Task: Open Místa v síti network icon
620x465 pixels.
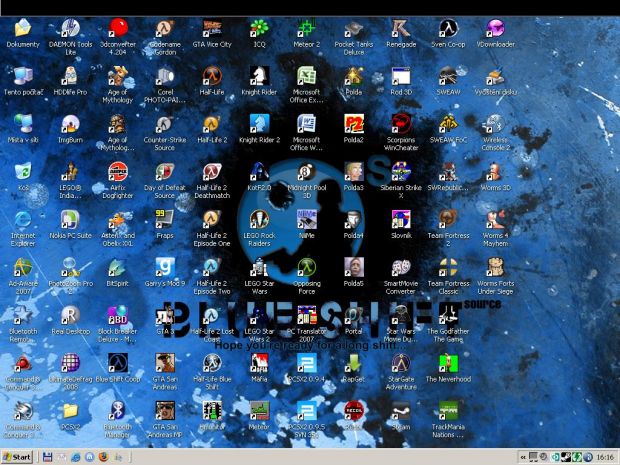Action: 23,124
